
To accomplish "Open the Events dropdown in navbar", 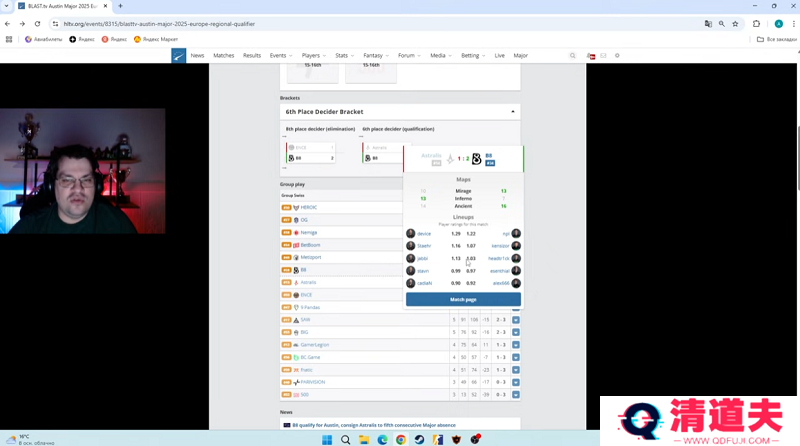I will point(281,56).
